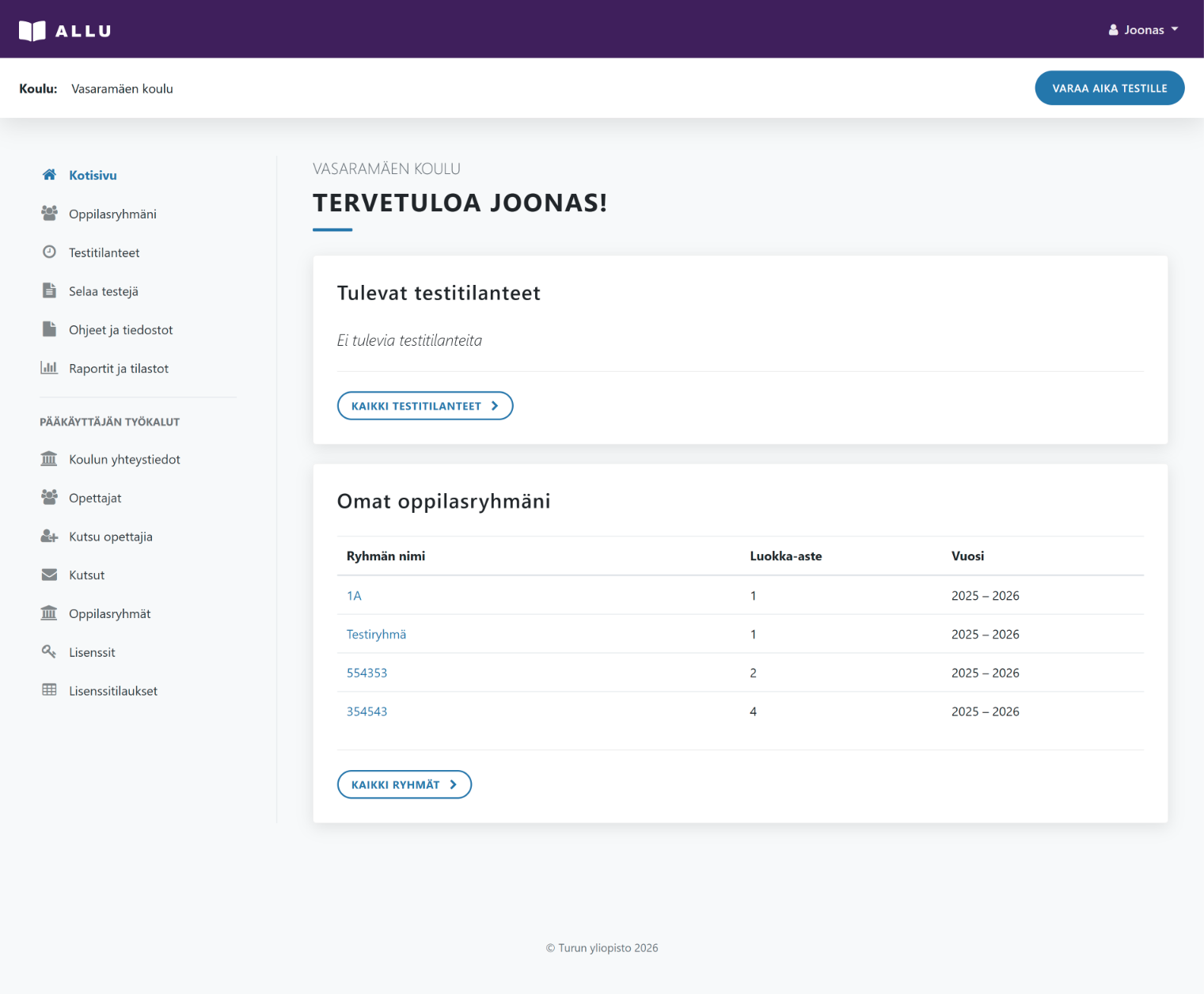
Task: Open Oppilasryhmät admin page
Action: [x=109, y=614]
